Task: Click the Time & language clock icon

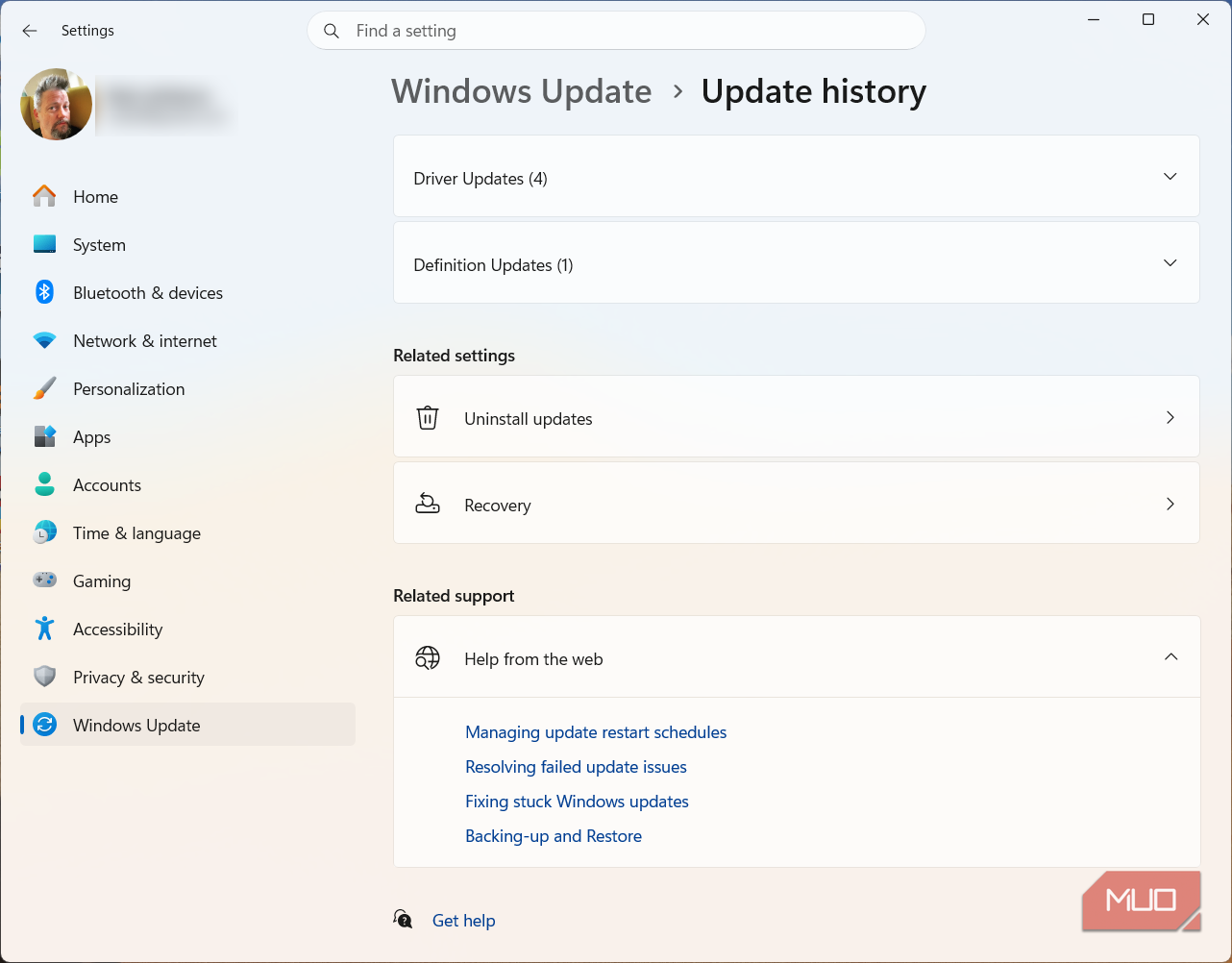Action: [44, 532]
